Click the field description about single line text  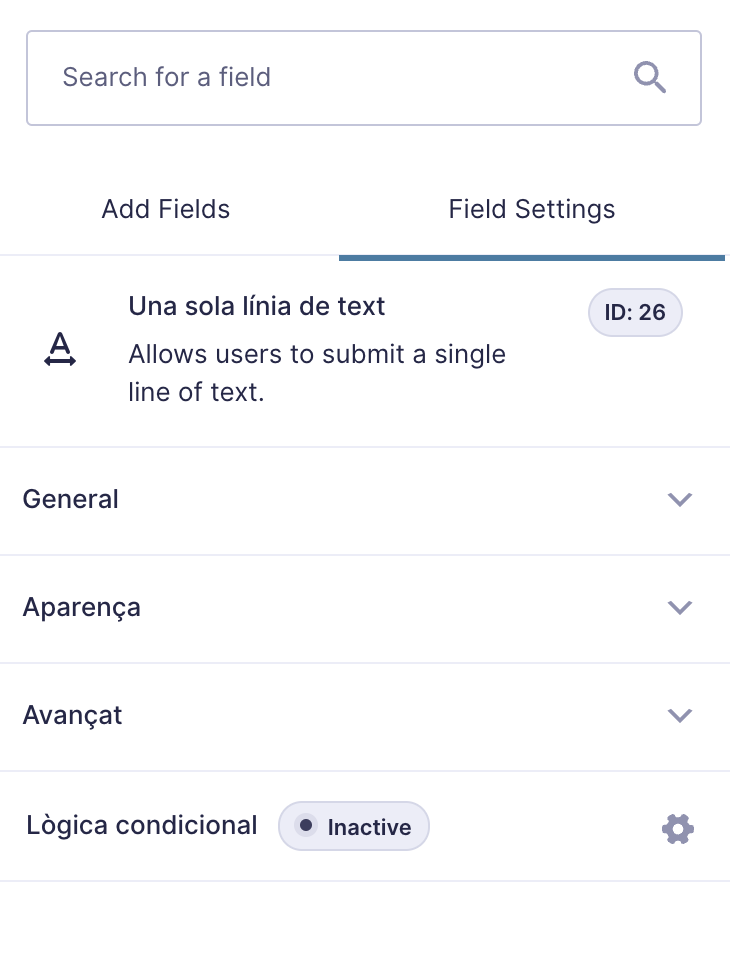click(x=317, y=373)
